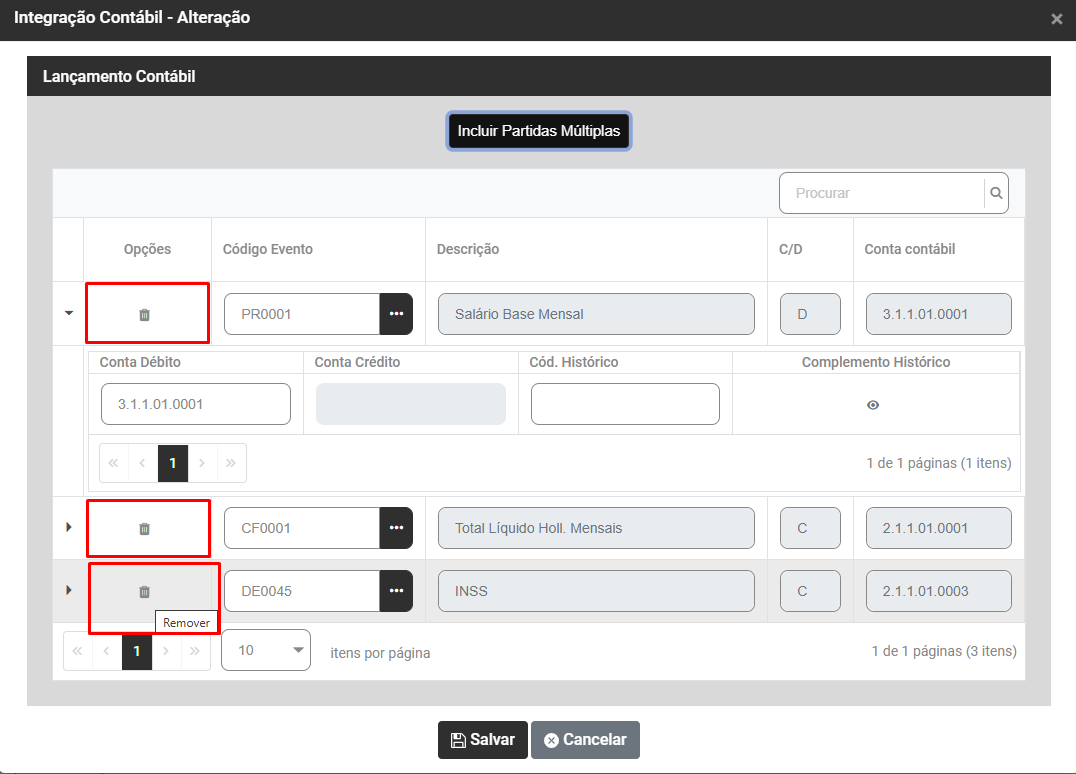The height and width of the screenshot is (774, 1076).
Task: Collapse the expanded PR0001 row
Action: click(69, 313)
